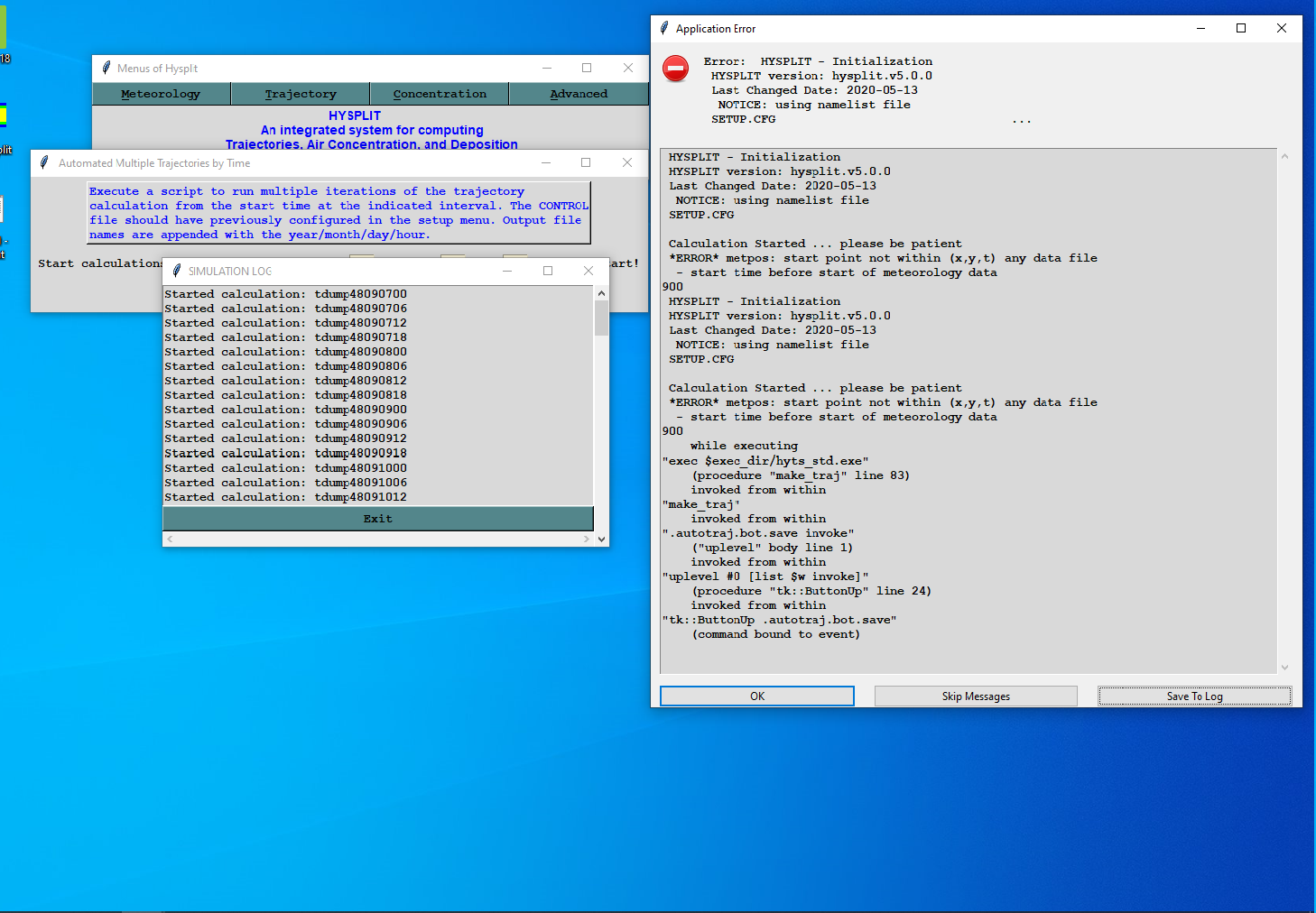Click the "(command bound to event)" line
The width and height of the screenshot is (1316, 913).
[x=776, y=634]
